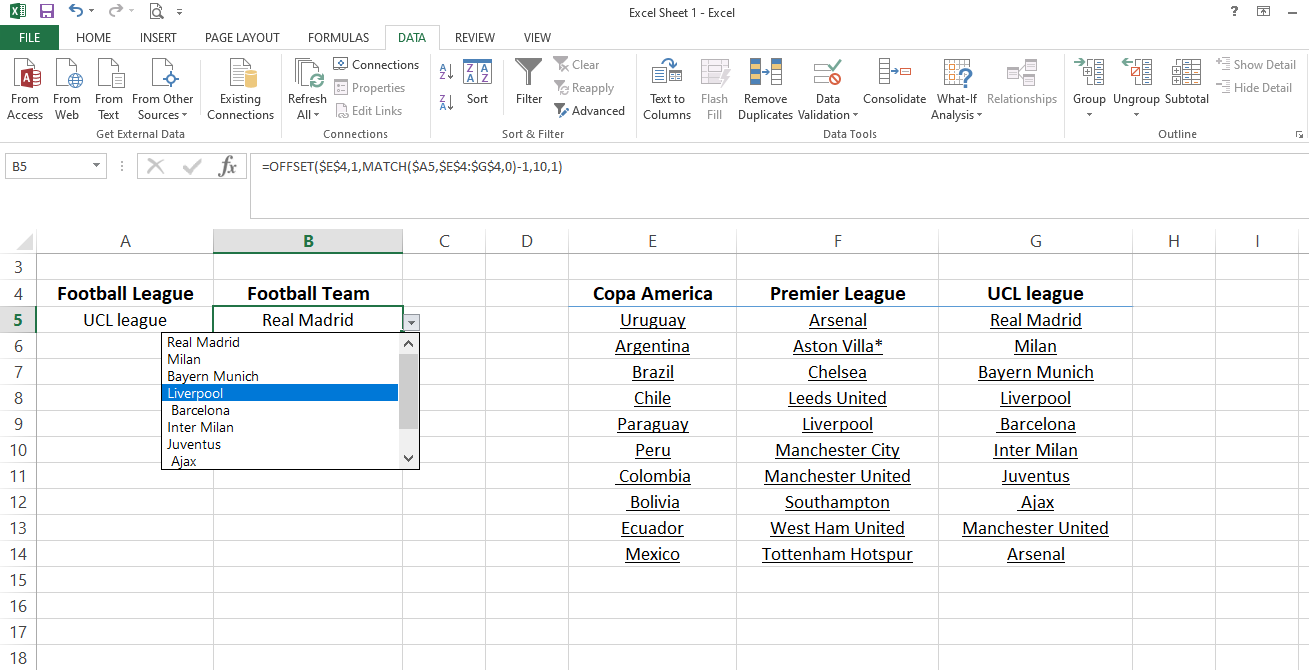Choose Liverpool from the dropdown list

[195, 393]
